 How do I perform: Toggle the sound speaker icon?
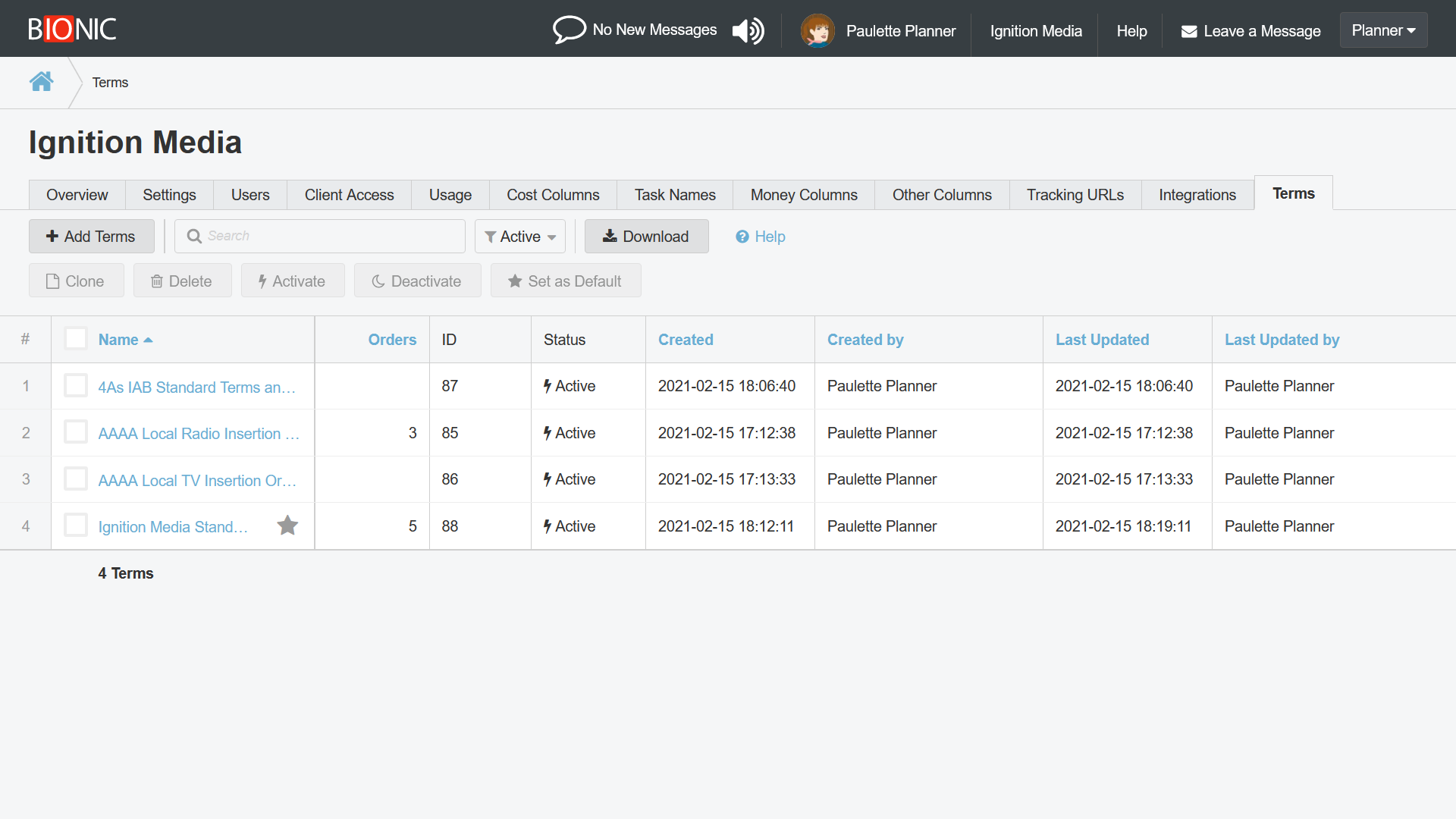tap(748, 30)
